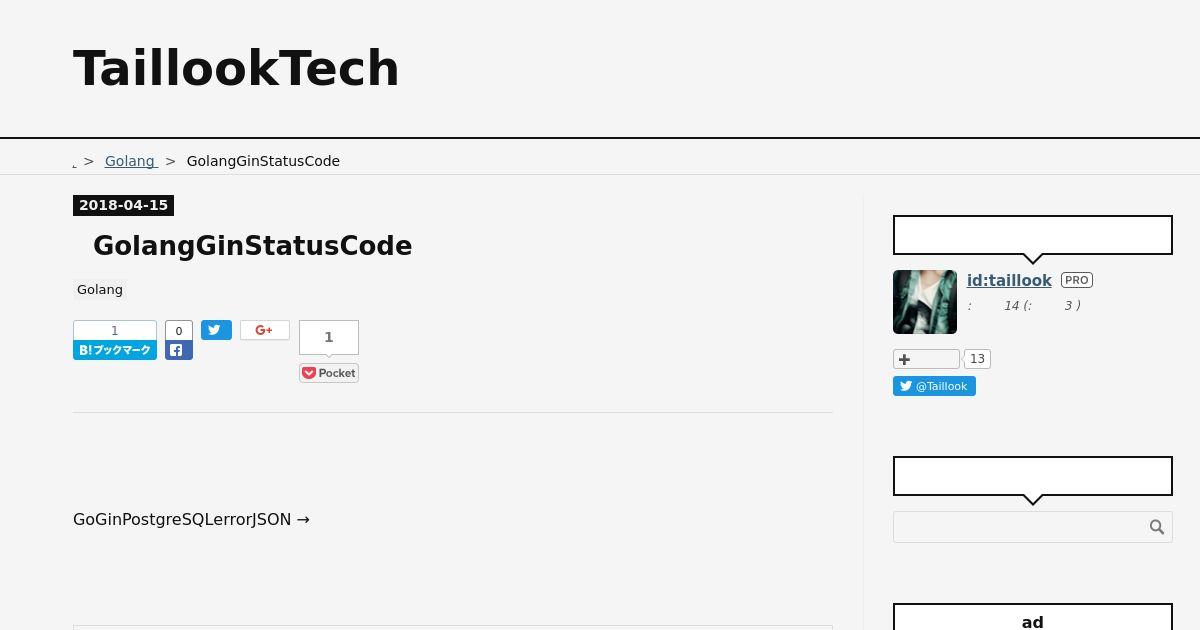The width and height of the screenshot is (1200, 630).
Task: Follow @Taillook on Twitter
Action: 934,386
